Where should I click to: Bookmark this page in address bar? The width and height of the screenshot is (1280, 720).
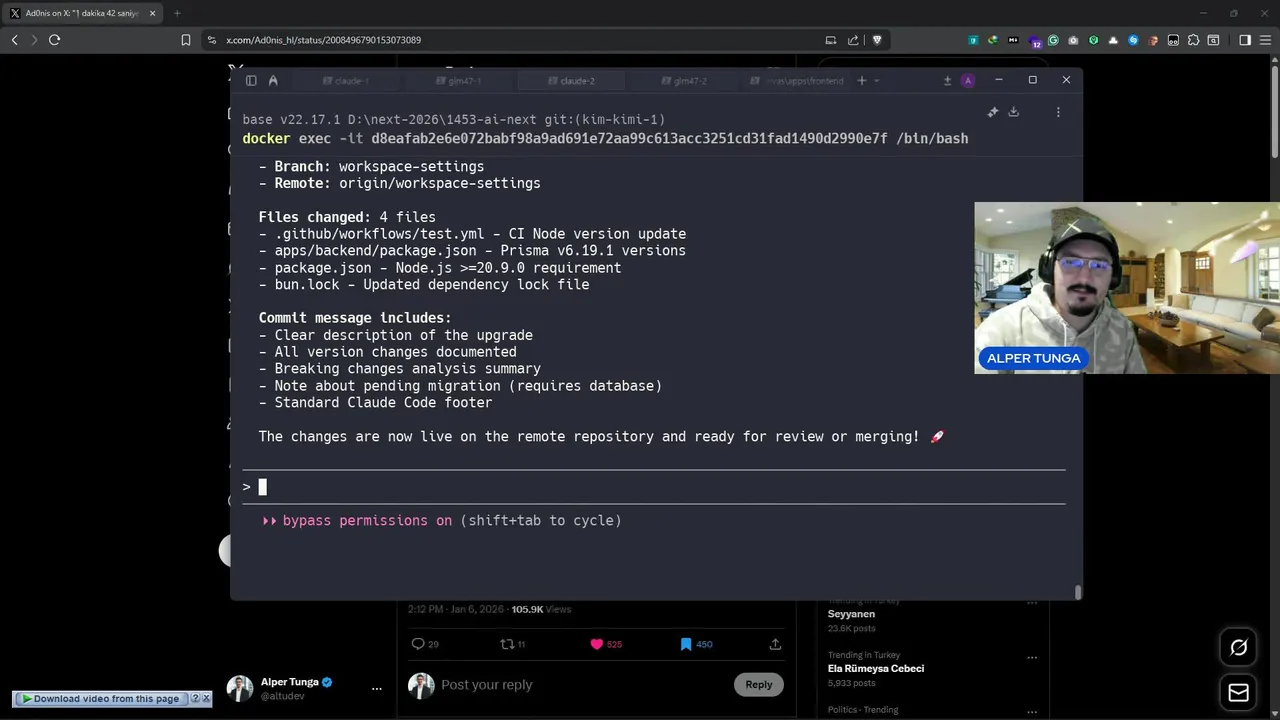(185, 40)
